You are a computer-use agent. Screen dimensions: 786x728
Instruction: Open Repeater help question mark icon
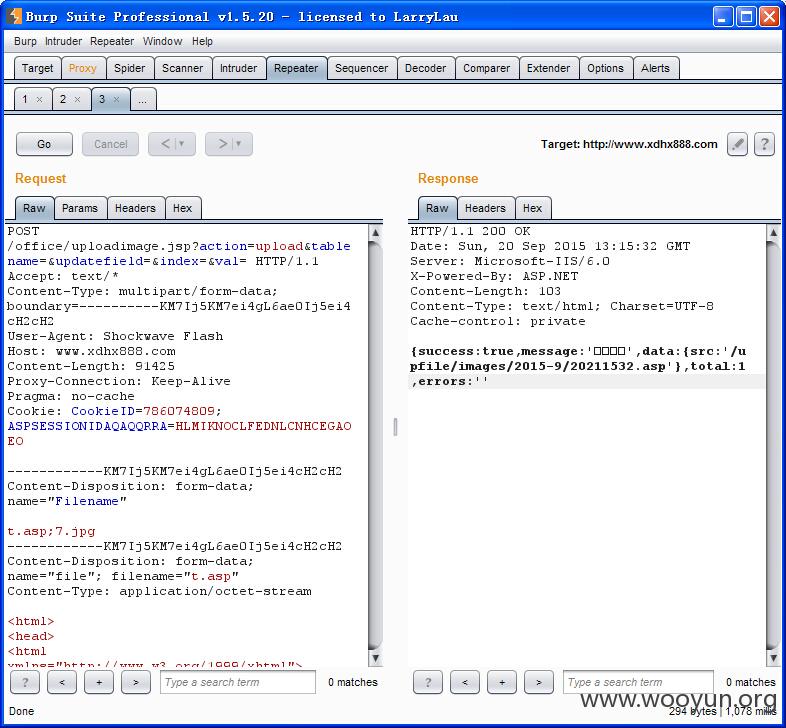(764, 144)
